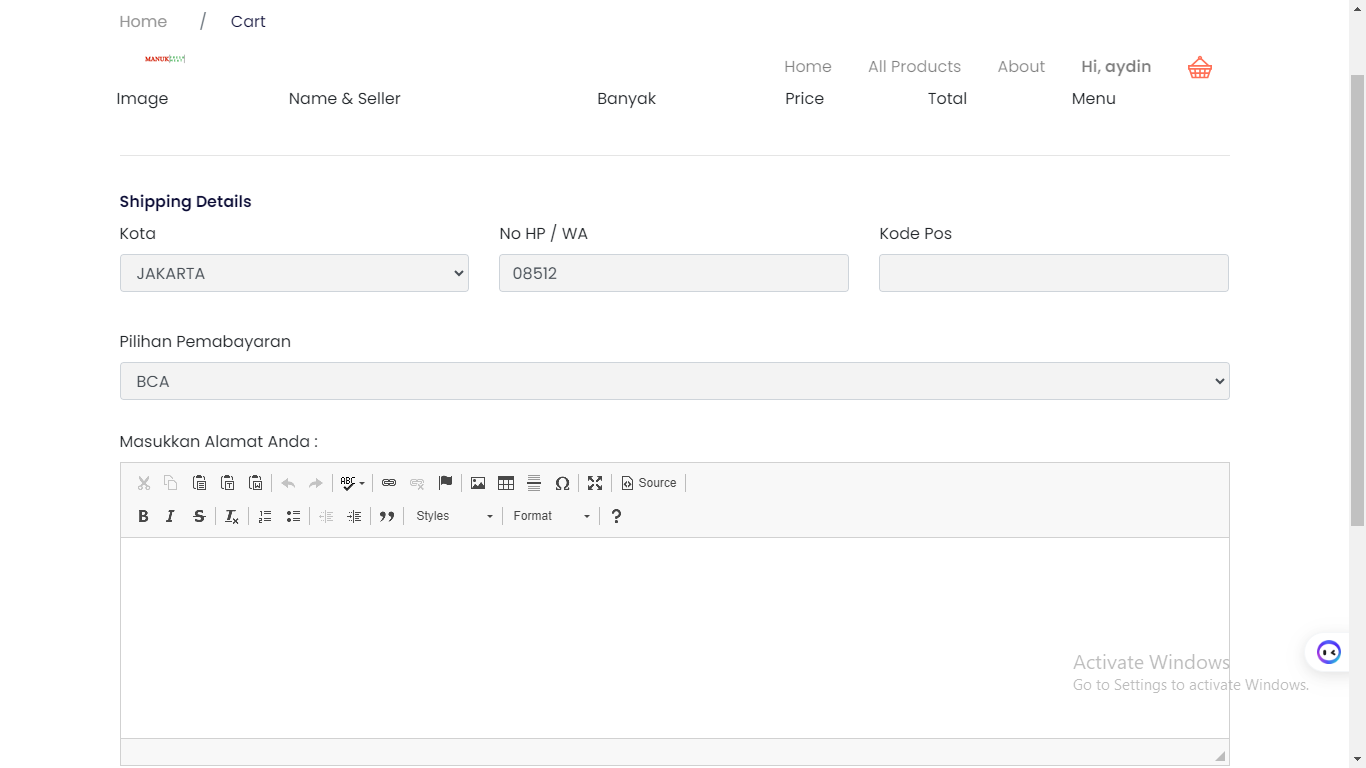Screen dimensions: 1366x768
Task: Click the Home breadcrumb link
Action: click(x=143, y=22)
